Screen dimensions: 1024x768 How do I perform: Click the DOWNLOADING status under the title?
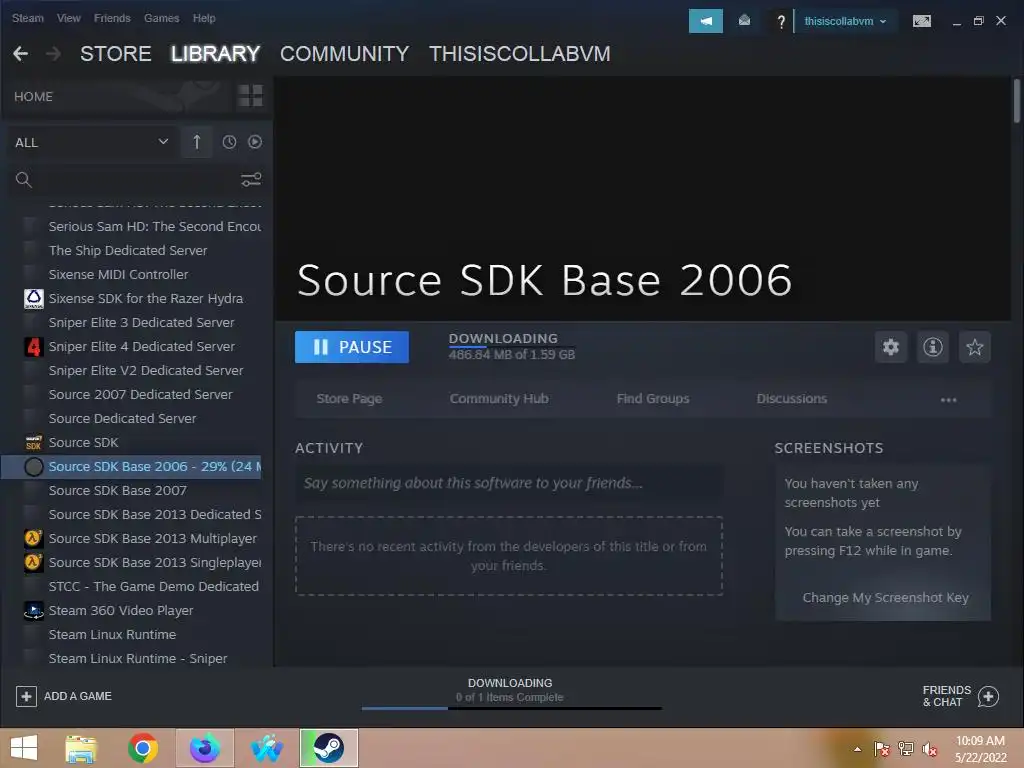pyautogui.click(x=503, y=338)
